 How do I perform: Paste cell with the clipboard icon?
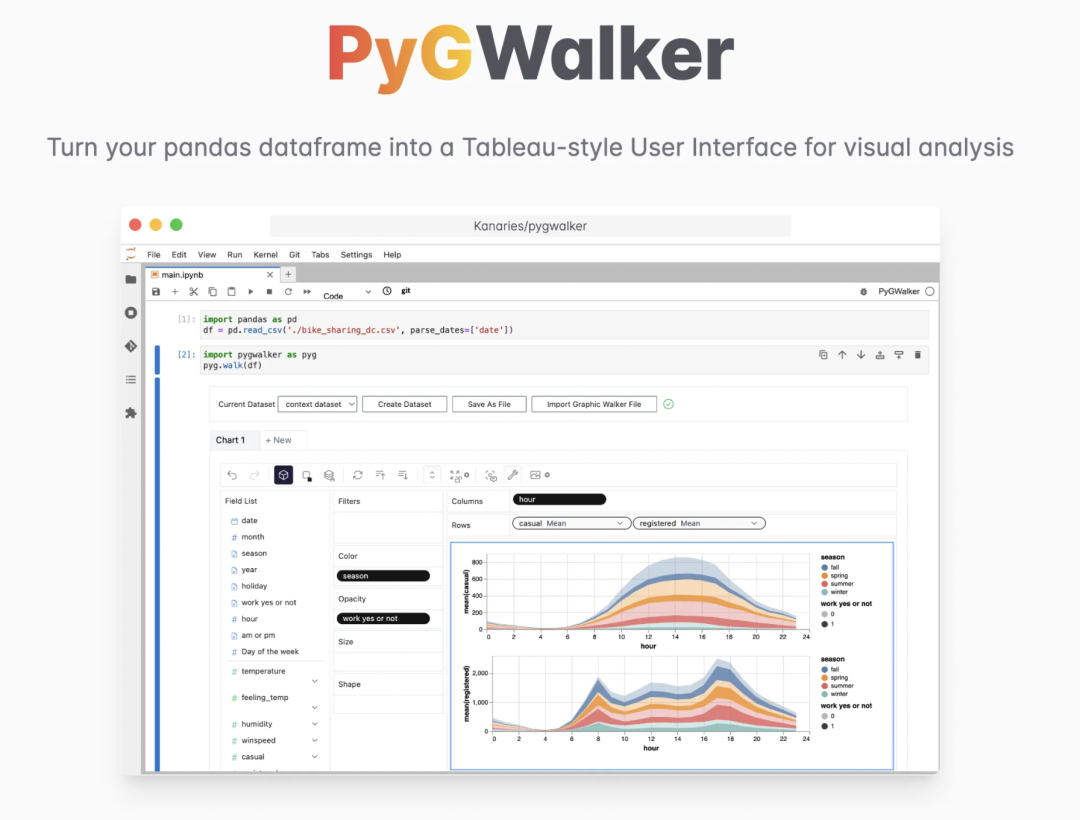tap(231, 292)
